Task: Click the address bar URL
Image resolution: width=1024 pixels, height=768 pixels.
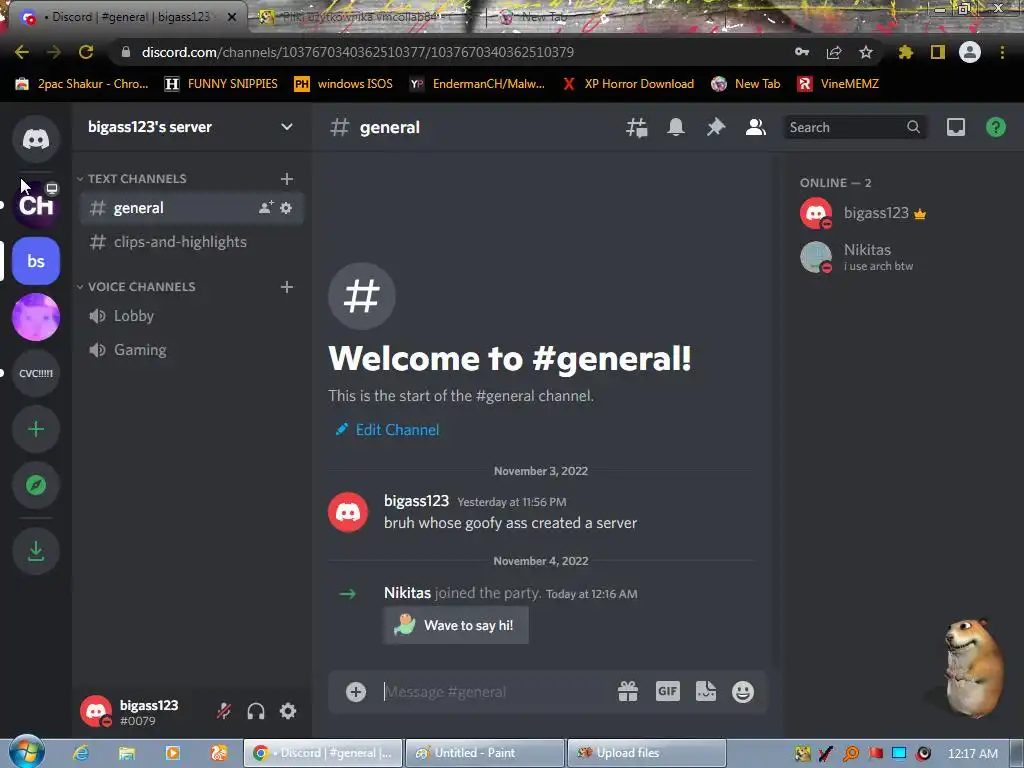Action: point(358,52)
